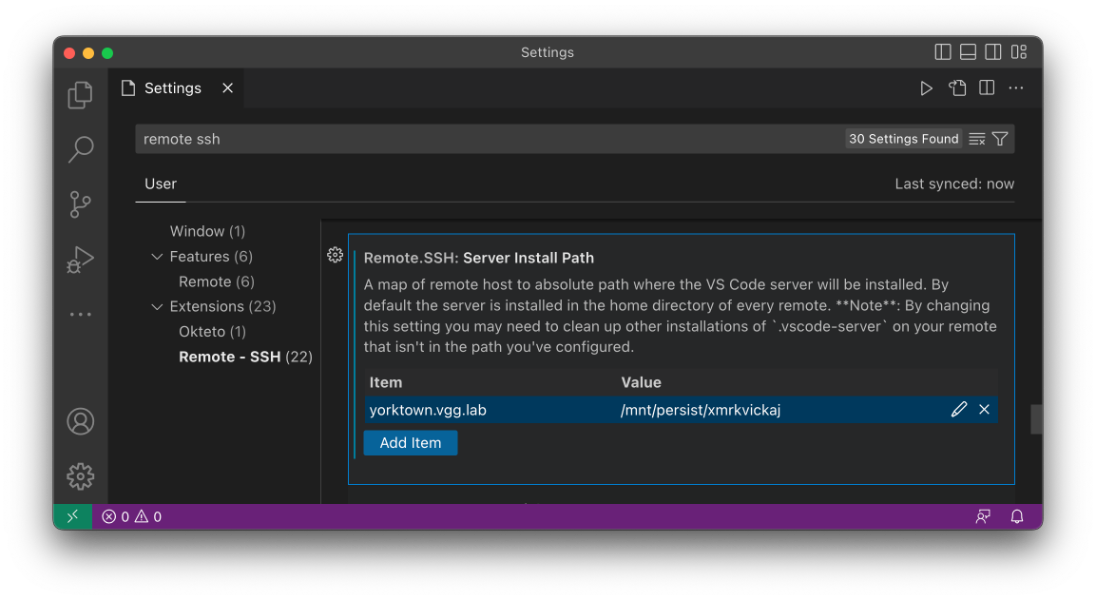Image resolution: width=1096 pixels, height=600 pixels.
Task: Toggle bottom panel layout icon
Action: [x=968, y=52]
